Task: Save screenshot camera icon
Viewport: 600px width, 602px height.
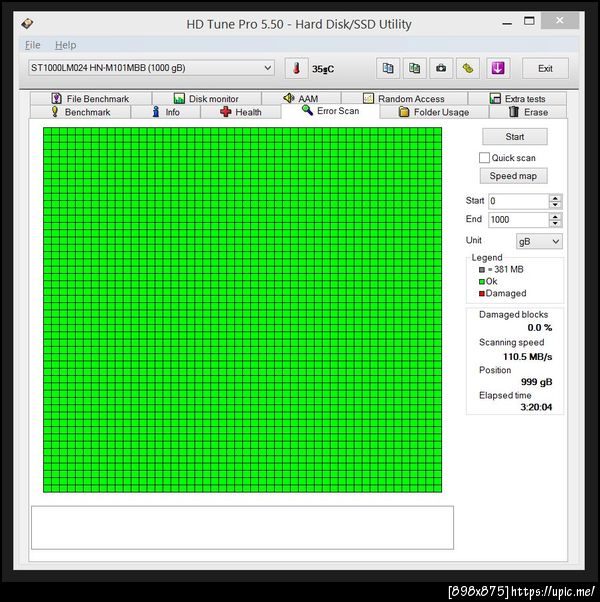Action: tap(441, 69)
